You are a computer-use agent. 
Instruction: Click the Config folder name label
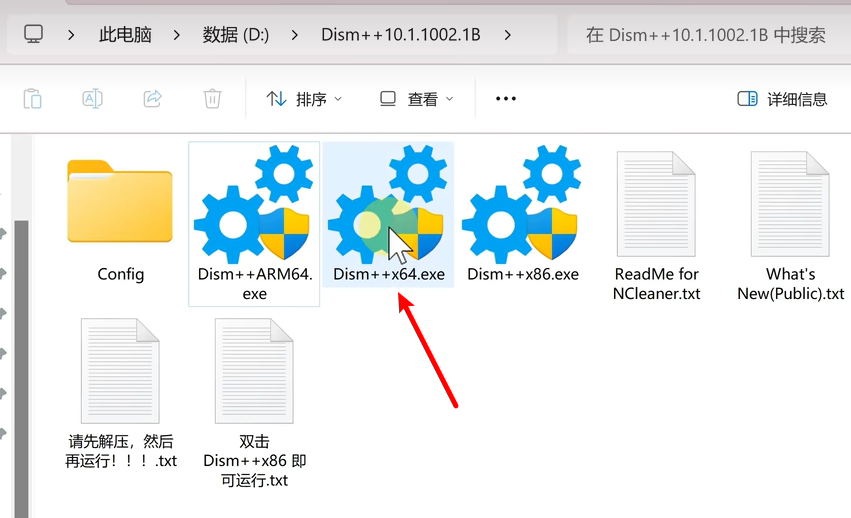[120, 274]
